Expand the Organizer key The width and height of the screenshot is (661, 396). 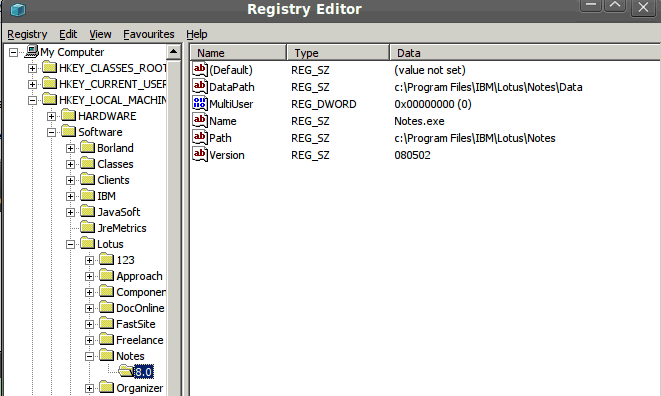tap(89, 389)
